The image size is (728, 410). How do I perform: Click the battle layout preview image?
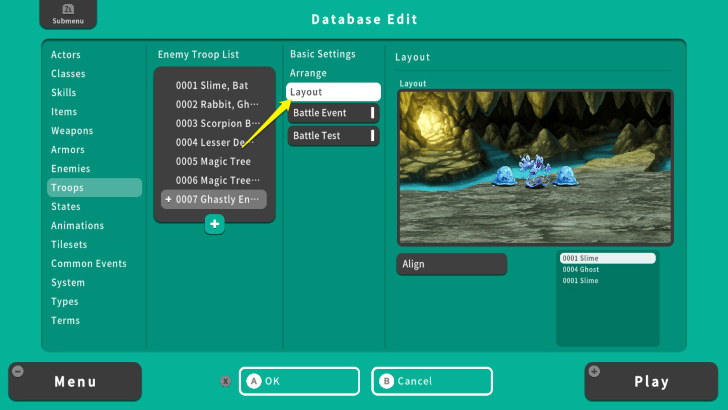click(535, 168)
